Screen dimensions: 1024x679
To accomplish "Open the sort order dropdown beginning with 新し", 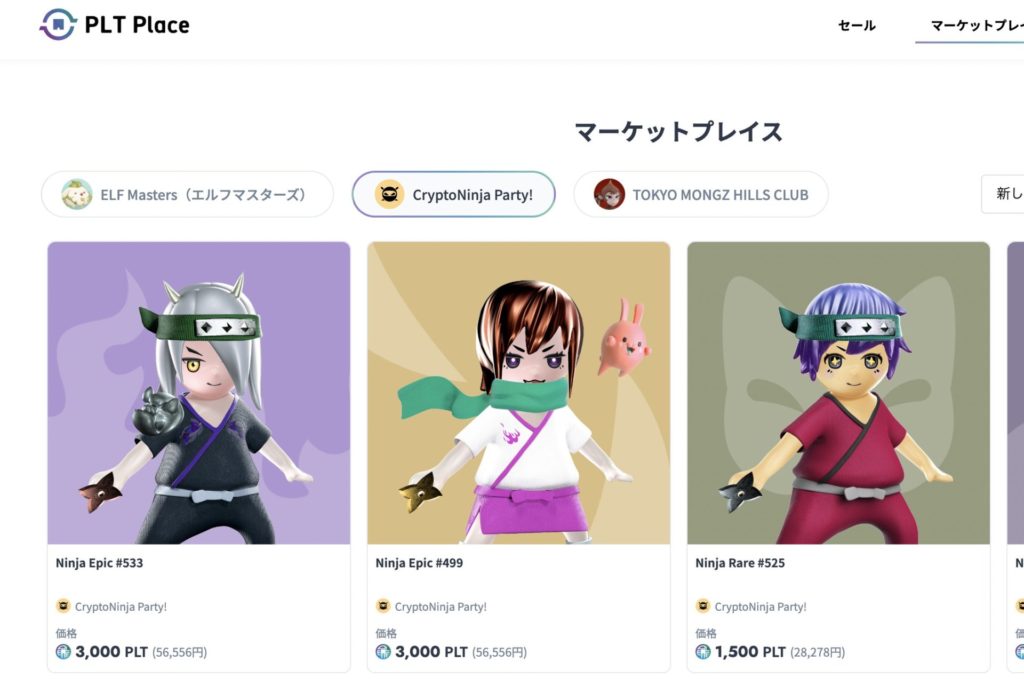I will coord(1002,194).
